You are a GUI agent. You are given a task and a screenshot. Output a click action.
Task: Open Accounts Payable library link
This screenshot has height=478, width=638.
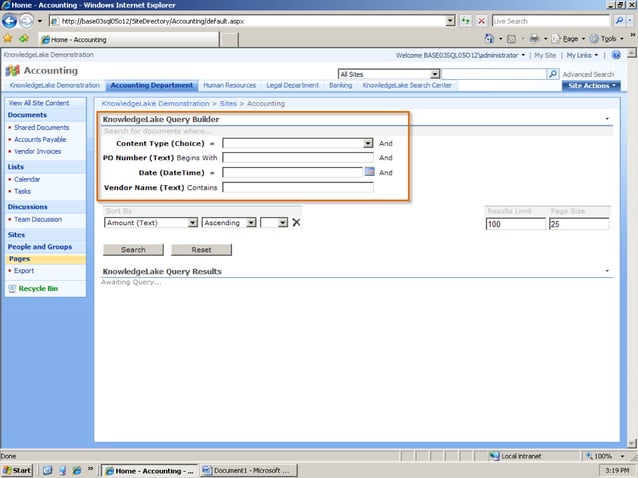[x=40, y=140]
